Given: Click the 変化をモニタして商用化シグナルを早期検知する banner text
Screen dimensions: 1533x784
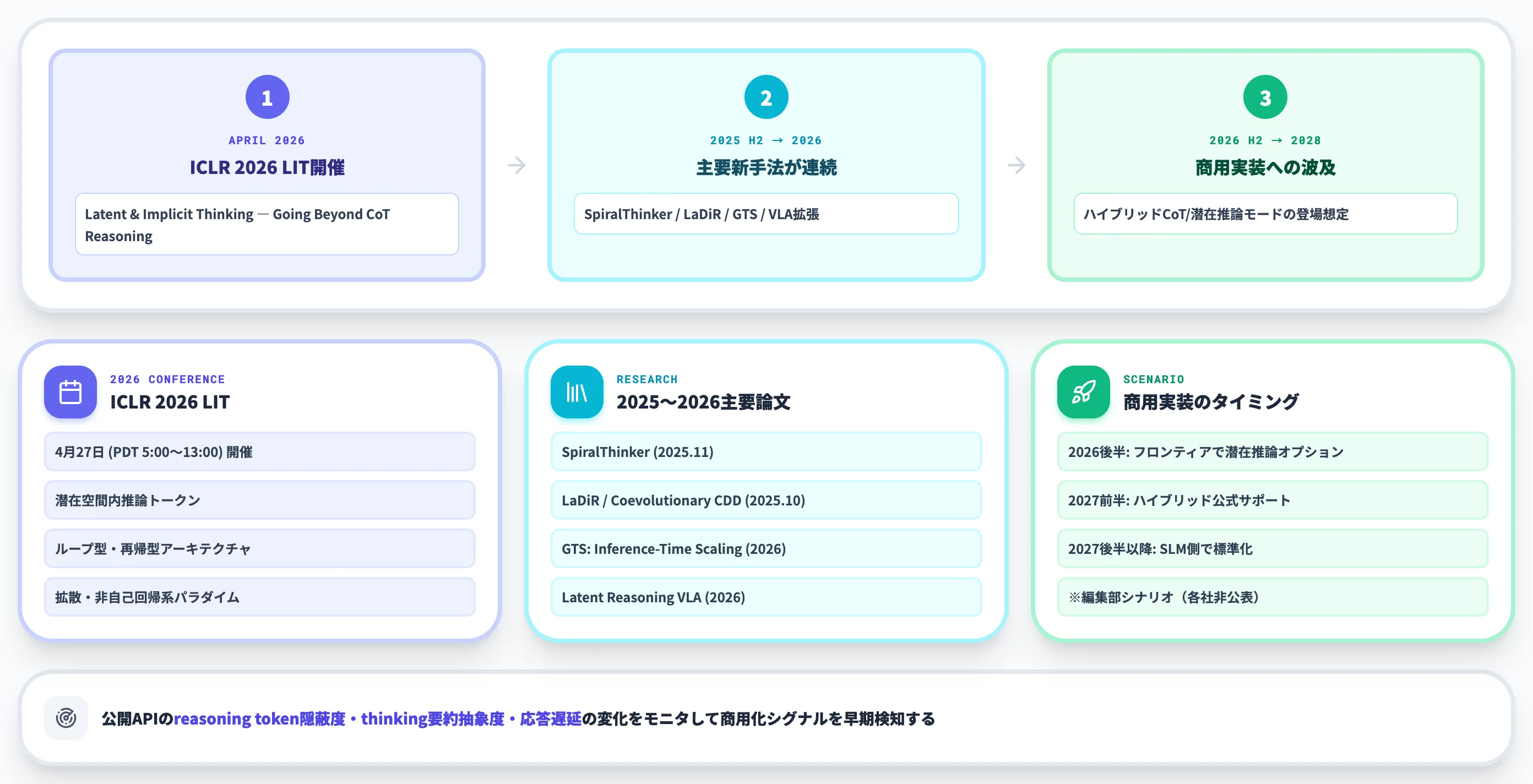Looking at the screenshot, I should [x=766, y=718].
